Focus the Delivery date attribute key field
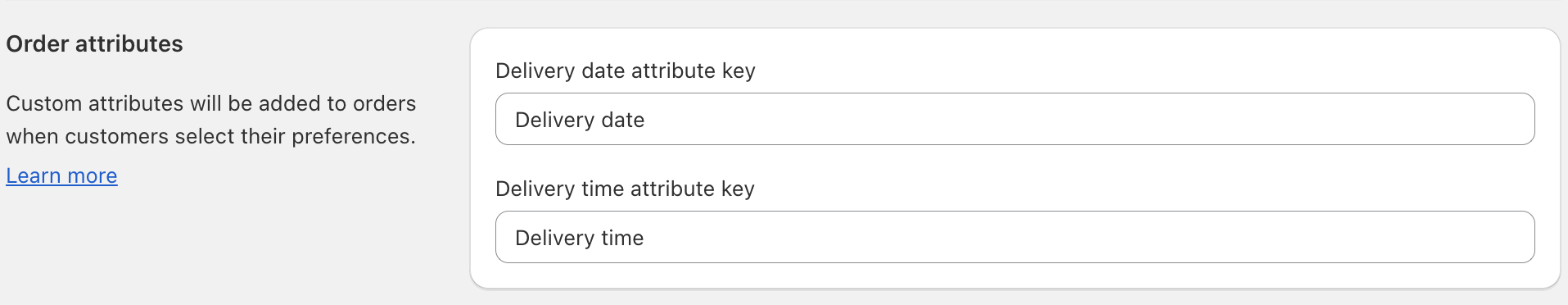The height and width of the screenshot is (305, 1568). click(x=1014, y=119)
